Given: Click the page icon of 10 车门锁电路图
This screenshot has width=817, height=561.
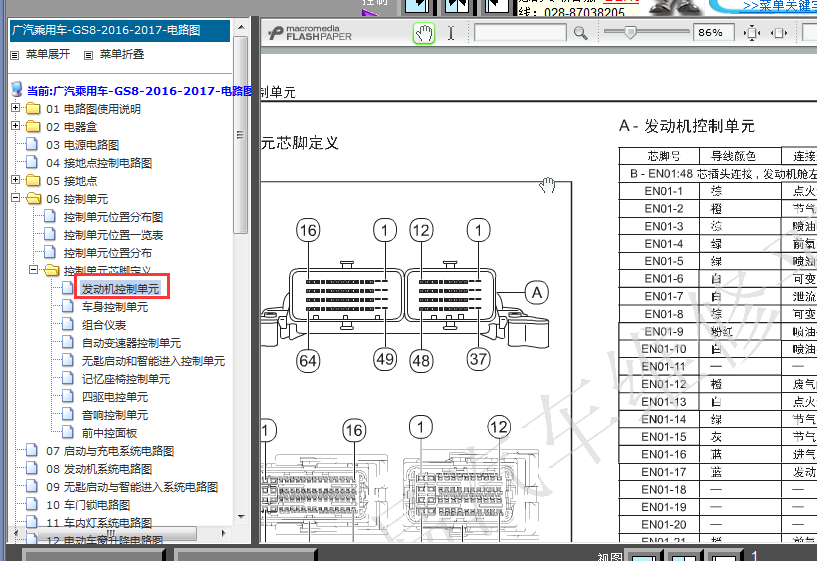Looking at the screenshot, I should point(32,505).
